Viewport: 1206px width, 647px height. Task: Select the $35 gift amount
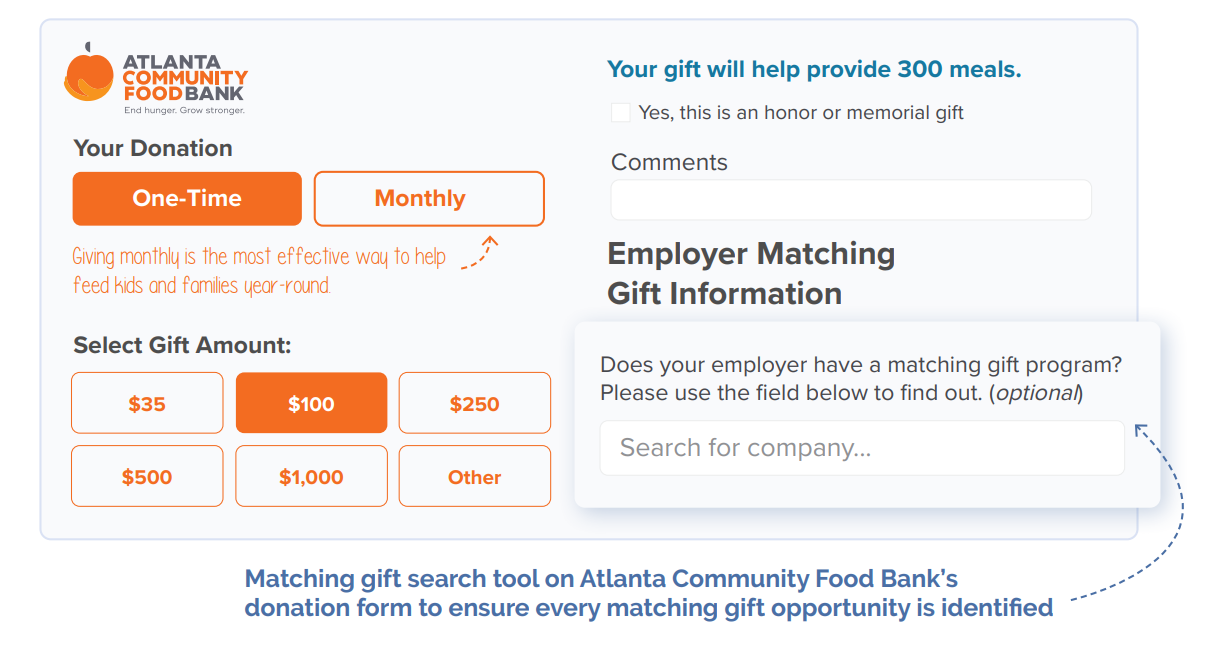(147, 402)
